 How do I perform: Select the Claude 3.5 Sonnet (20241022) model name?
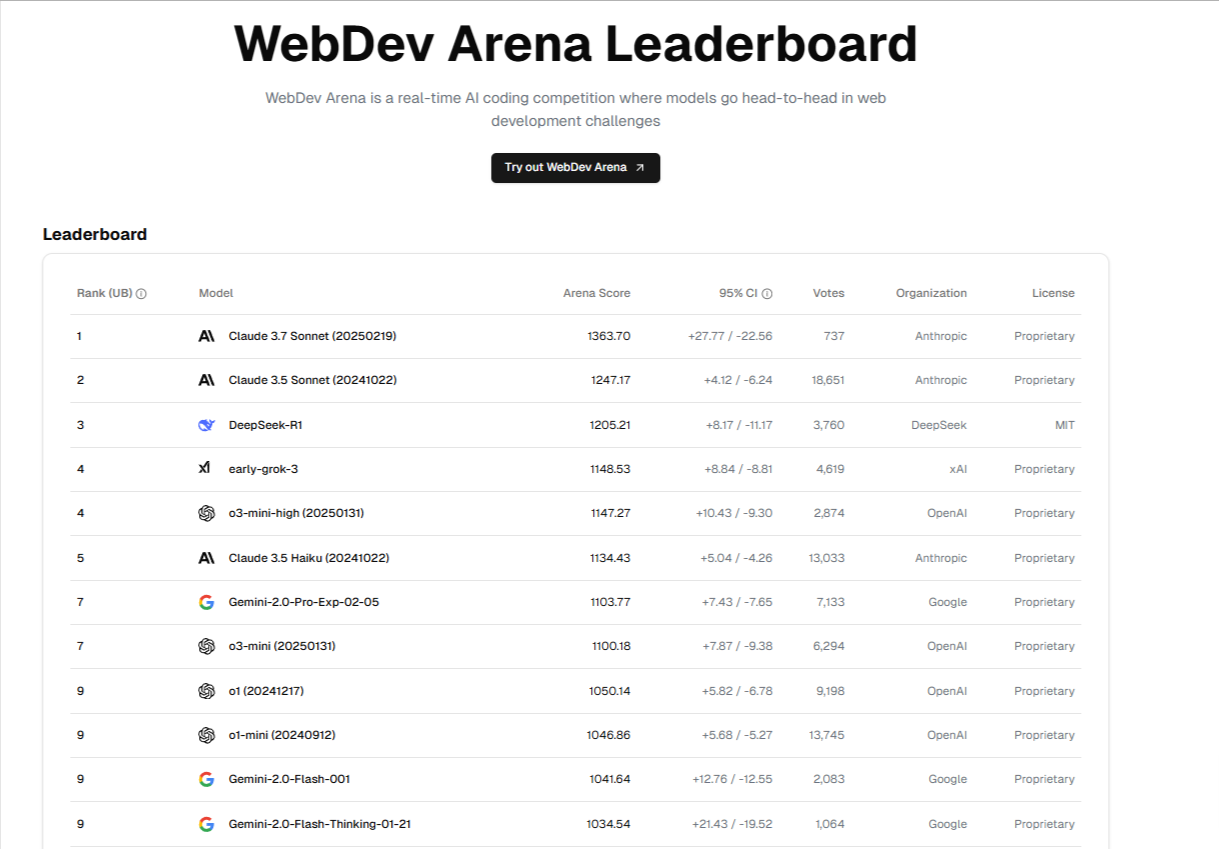312,380
